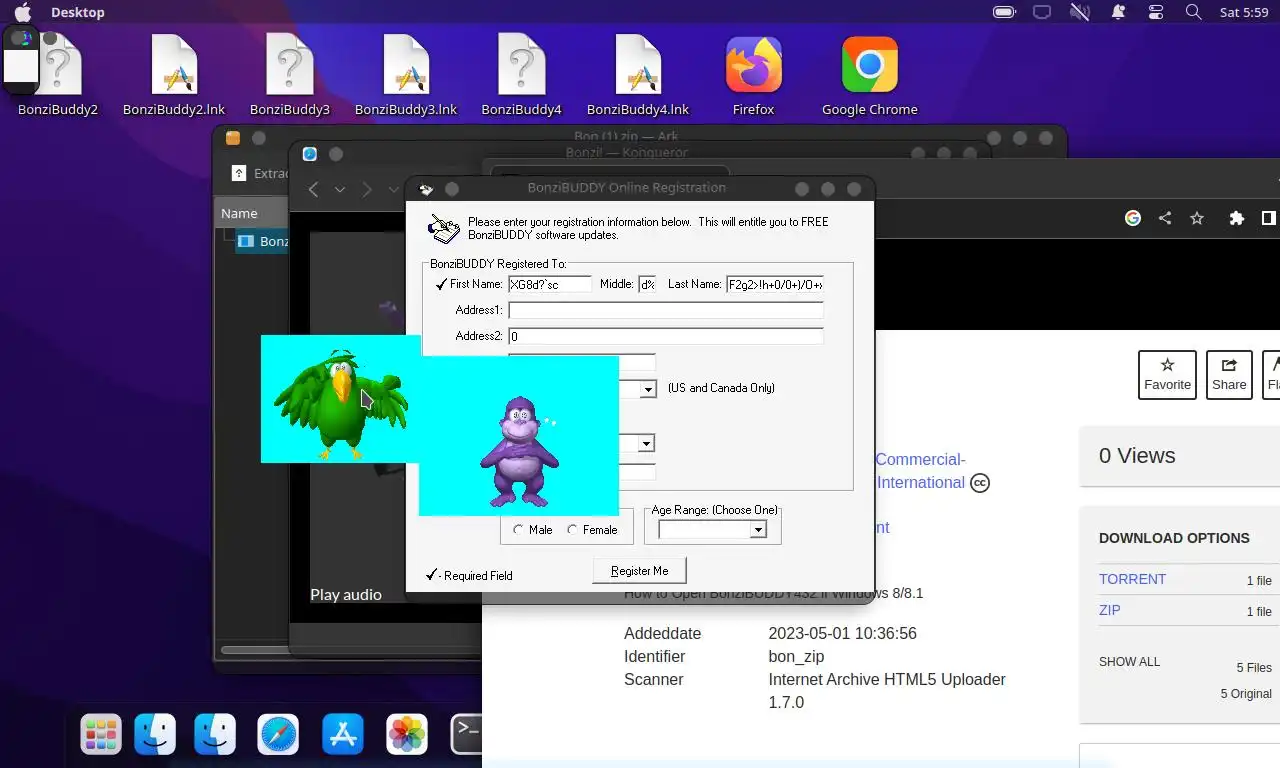This screenshot has width=1280, height=768.
Task: Check battery status icon in menu bar
Action: pos(1004,12)
